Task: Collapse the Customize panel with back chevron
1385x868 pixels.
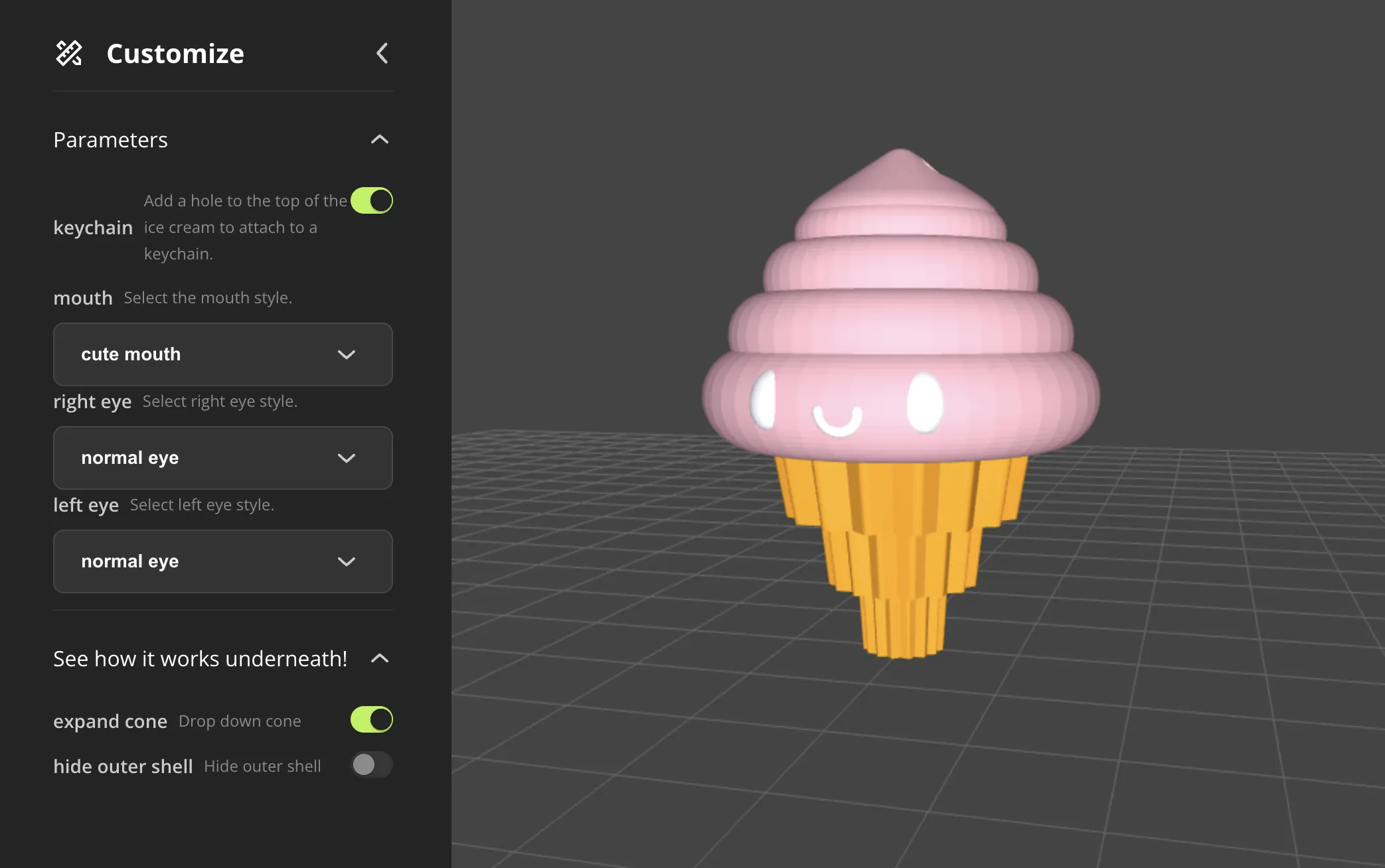Action: click(382, 53)
